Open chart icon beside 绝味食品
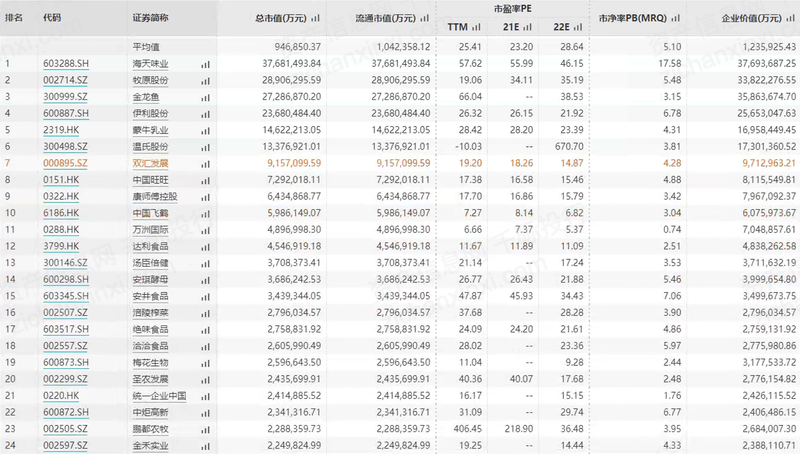Image resolution: width=800 pixels, height=454 pixels. click(x=205, y=330)
